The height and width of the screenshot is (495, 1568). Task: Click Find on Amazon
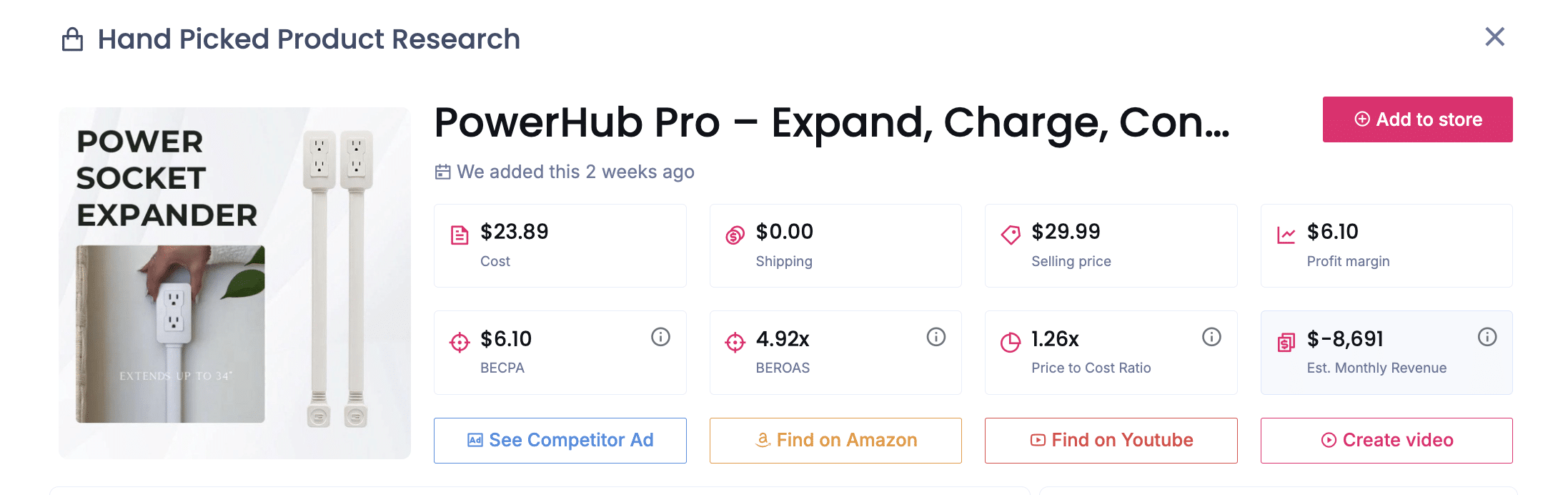[x=835, y=440]
